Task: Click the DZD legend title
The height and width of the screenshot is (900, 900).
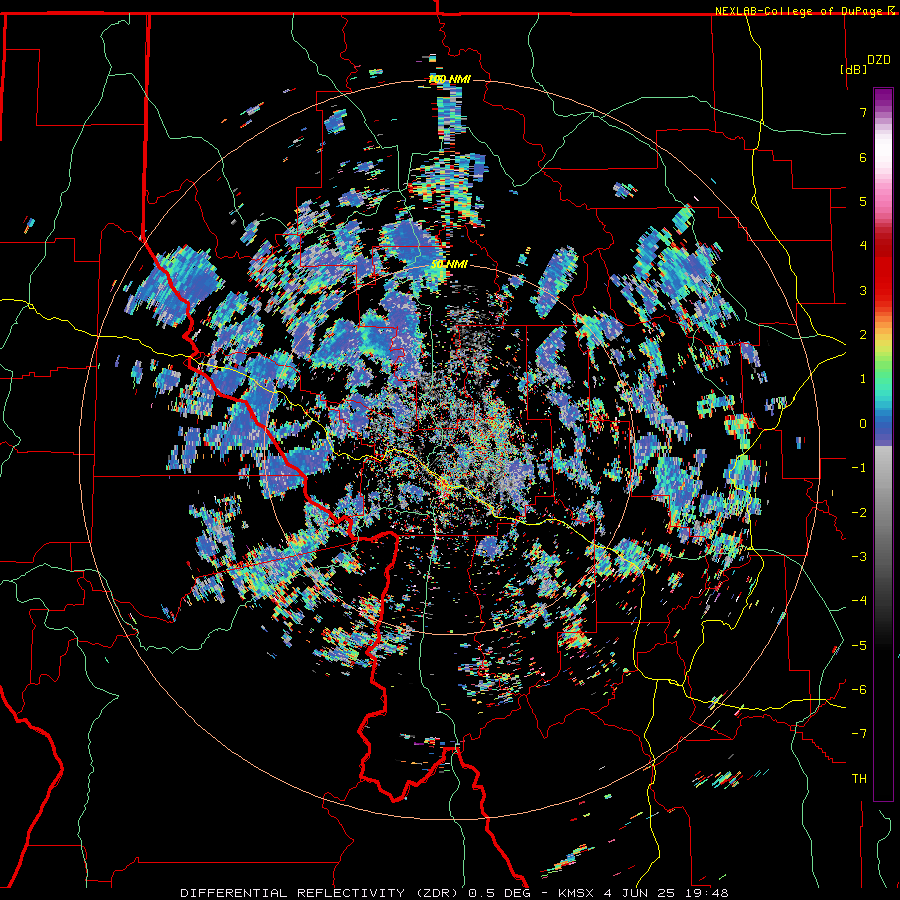Action: click(x=879, y=60)
